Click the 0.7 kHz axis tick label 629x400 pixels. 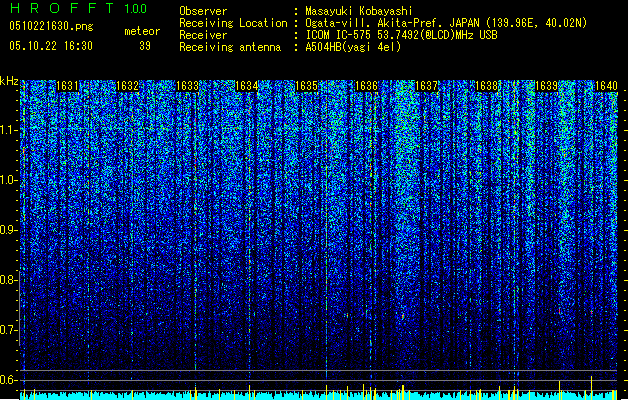pyautogui.click(x=8, y=331)
